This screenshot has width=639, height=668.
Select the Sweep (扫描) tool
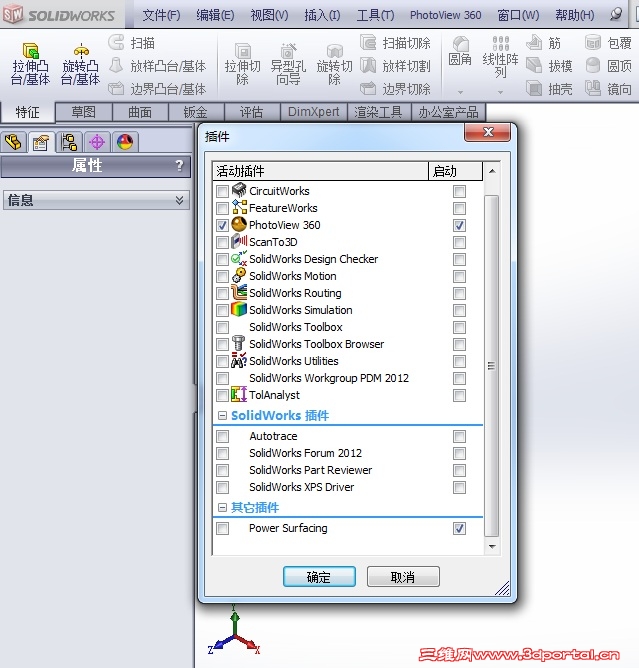click(131, 43)
